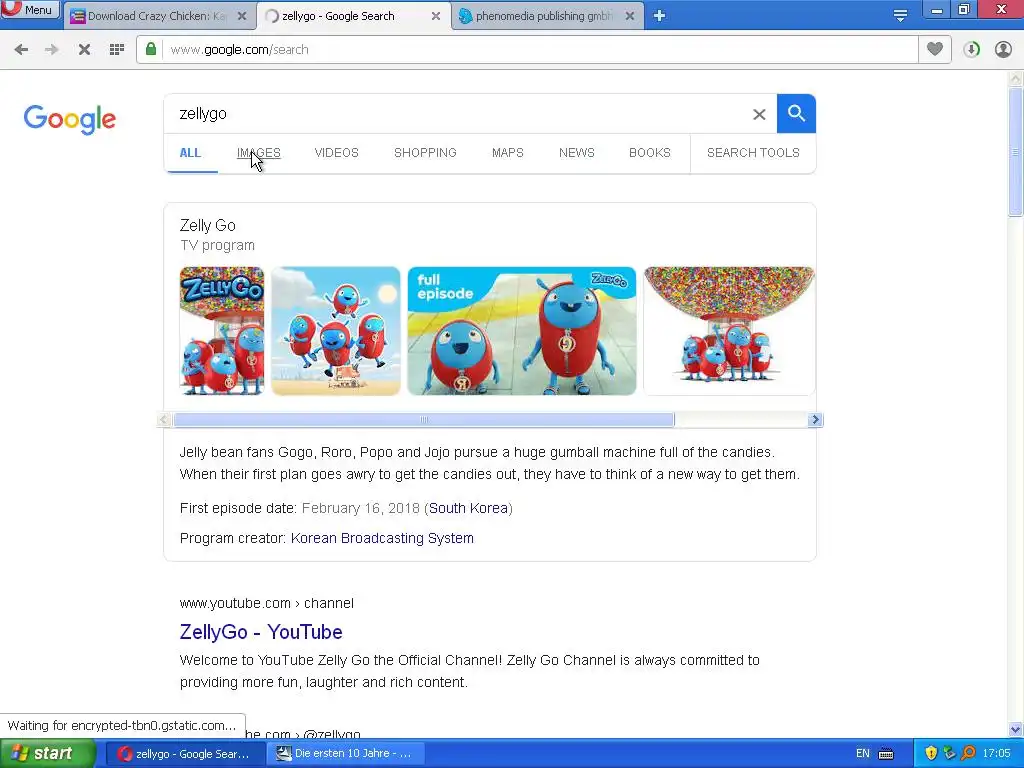Open a new tab with the plus button
Viewport: 1024px width, 768px height.
tap(660, 16)
